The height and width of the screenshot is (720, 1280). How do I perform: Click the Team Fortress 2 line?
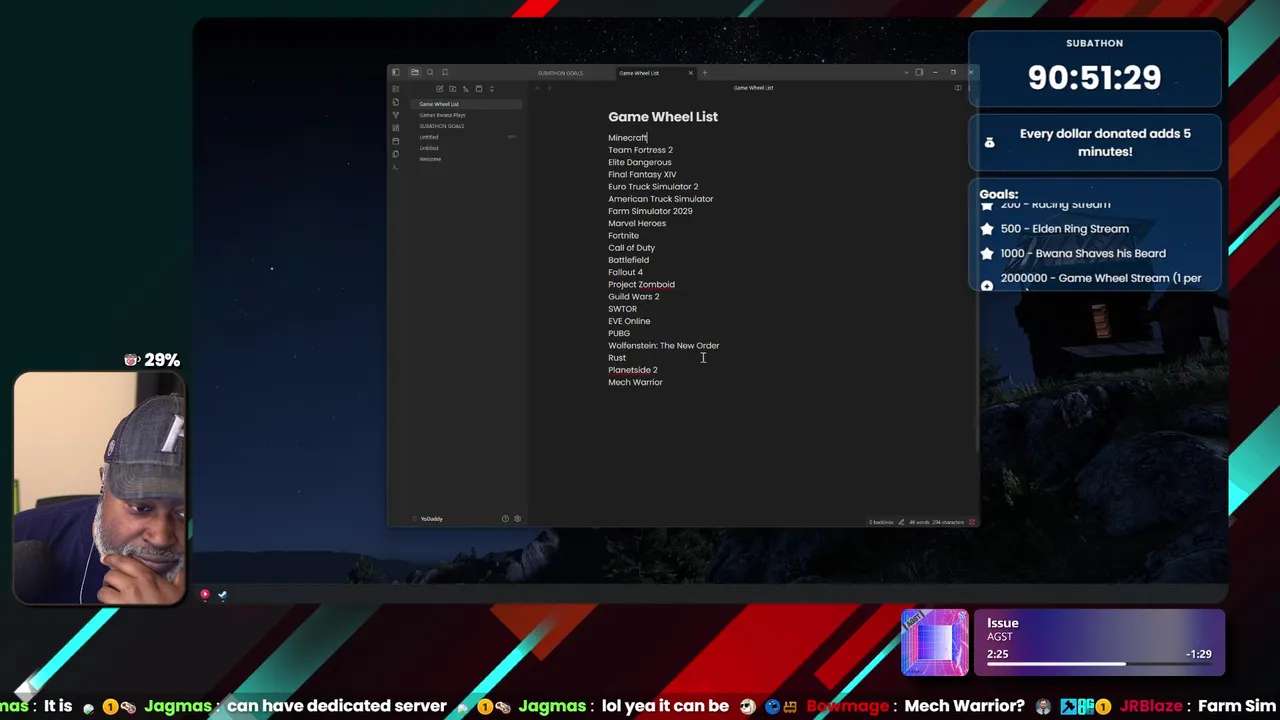click(640, 150)
